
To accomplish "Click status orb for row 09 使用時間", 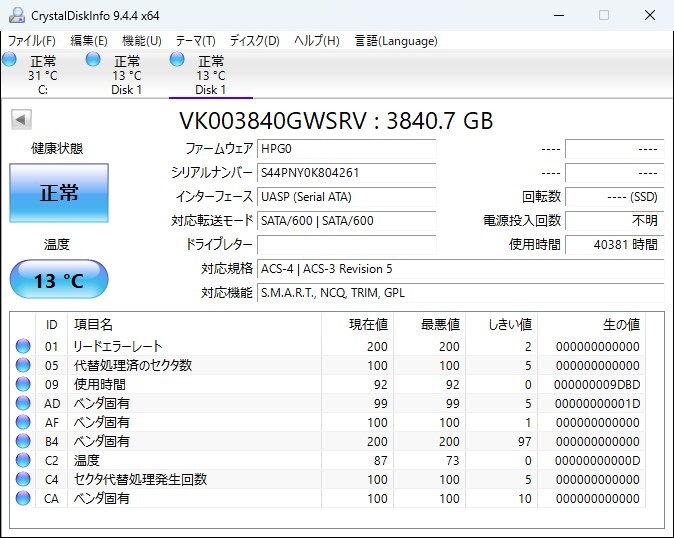I will 23,384.
